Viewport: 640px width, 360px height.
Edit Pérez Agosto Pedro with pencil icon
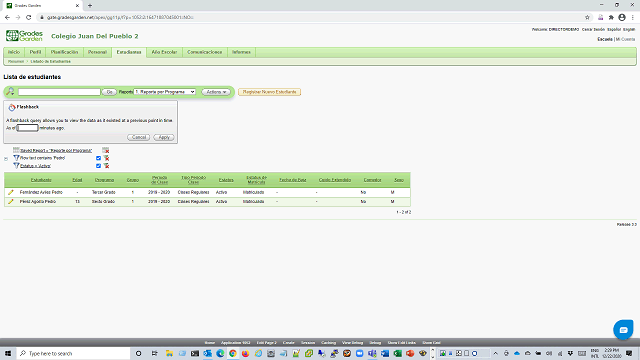(x=11, y=201)
